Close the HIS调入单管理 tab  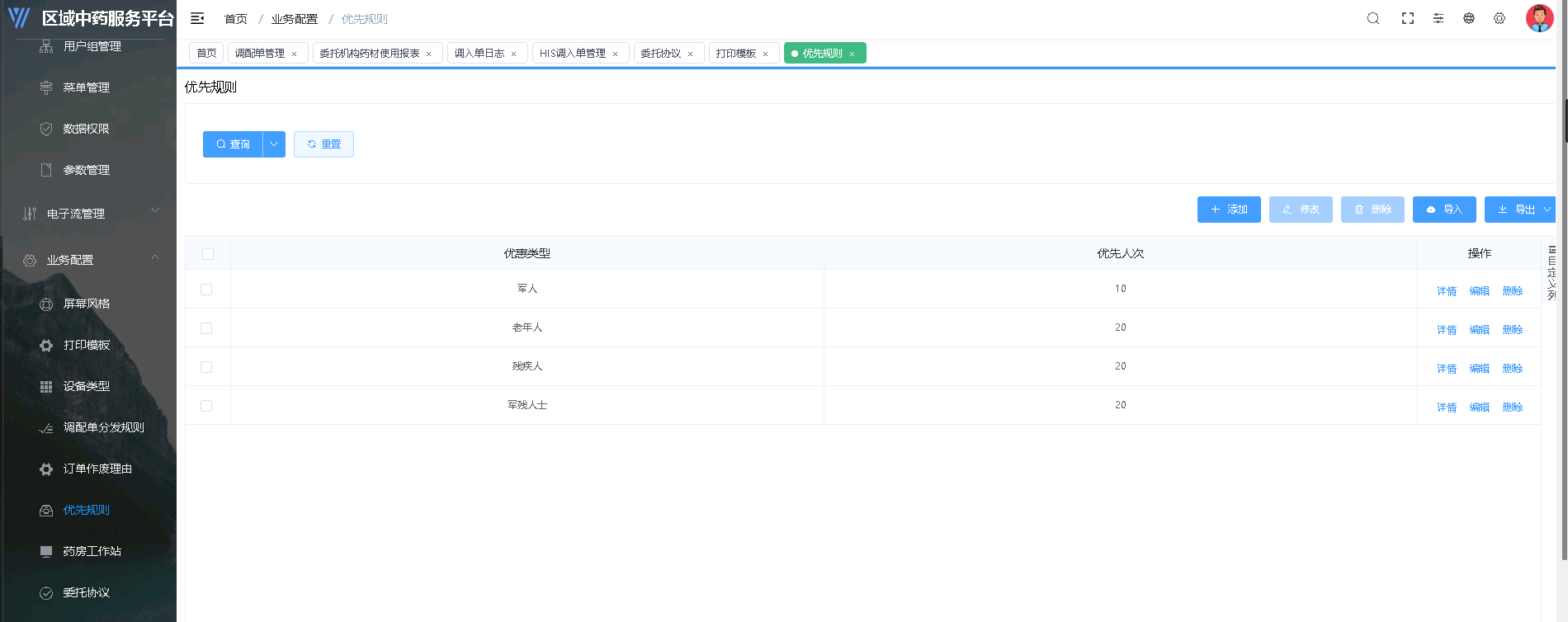point(615,54)
